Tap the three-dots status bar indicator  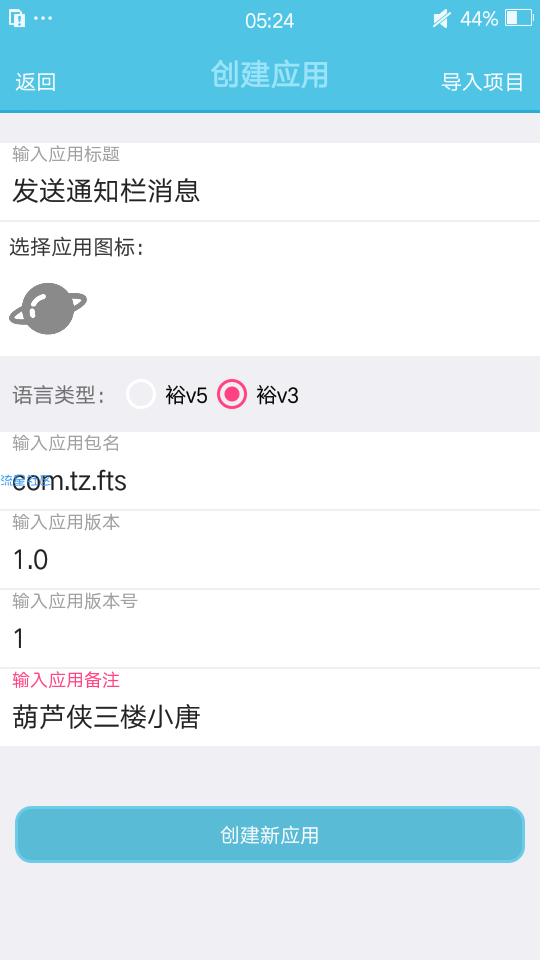click(x=43, y=18)
